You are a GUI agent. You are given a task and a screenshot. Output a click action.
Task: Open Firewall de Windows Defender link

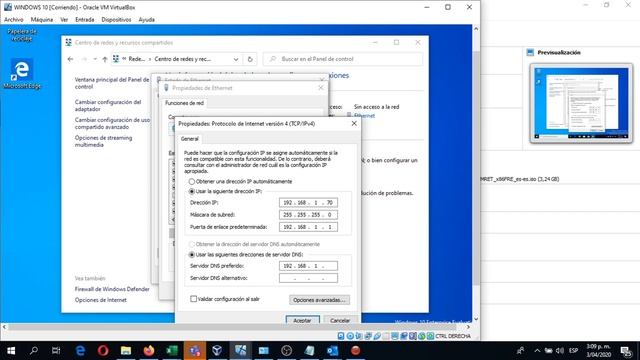pyautogui.click(x=112, y=289)
